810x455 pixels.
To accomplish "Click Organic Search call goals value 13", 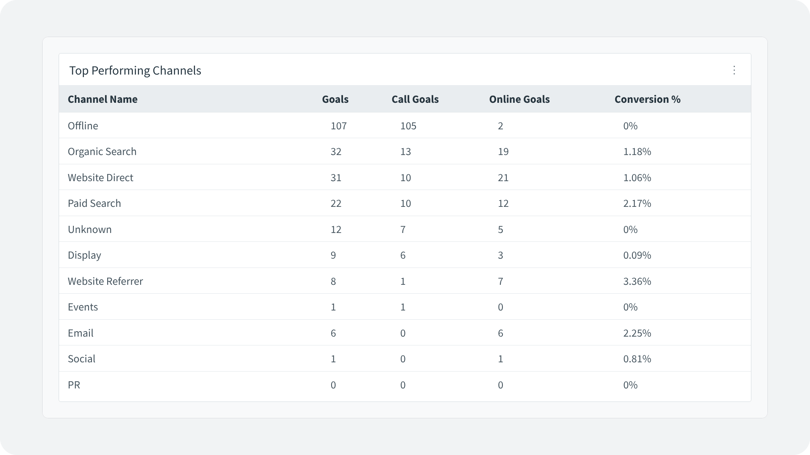I will click(x=406, y=151).
